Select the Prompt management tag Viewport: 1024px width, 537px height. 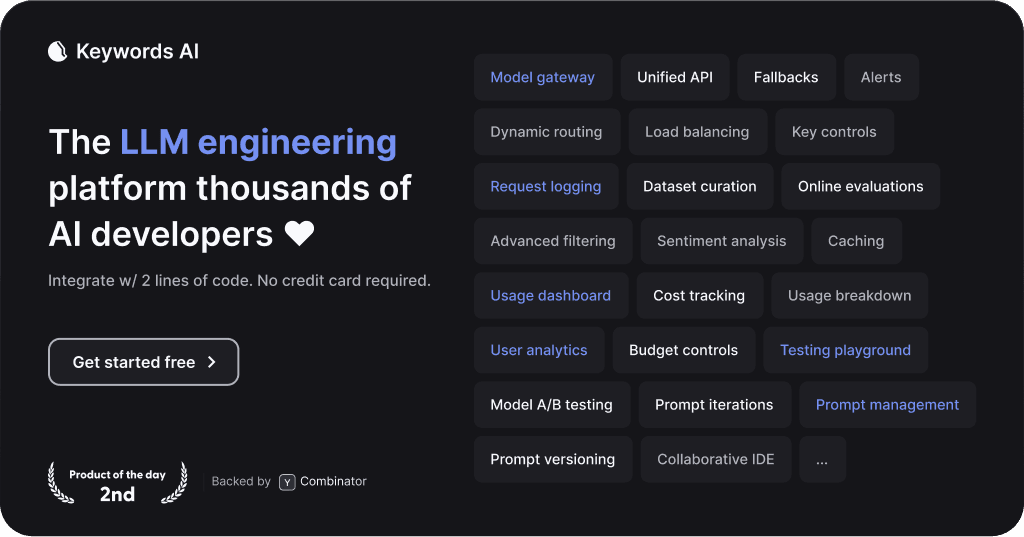pos(887,405)
